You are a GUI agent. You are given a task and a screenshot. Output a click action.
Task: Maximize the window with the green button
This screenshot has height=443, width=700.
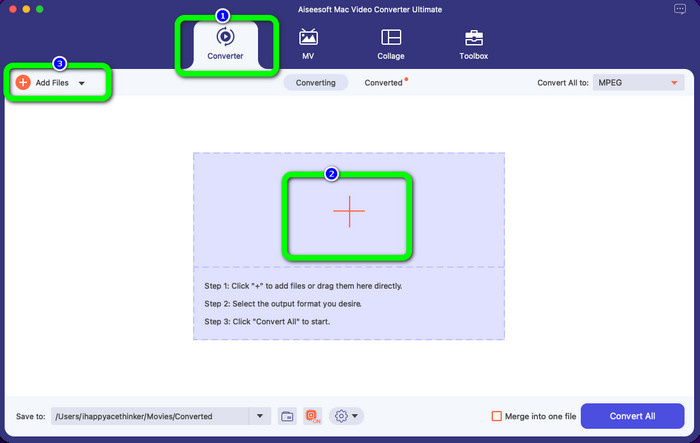point(40,9)
